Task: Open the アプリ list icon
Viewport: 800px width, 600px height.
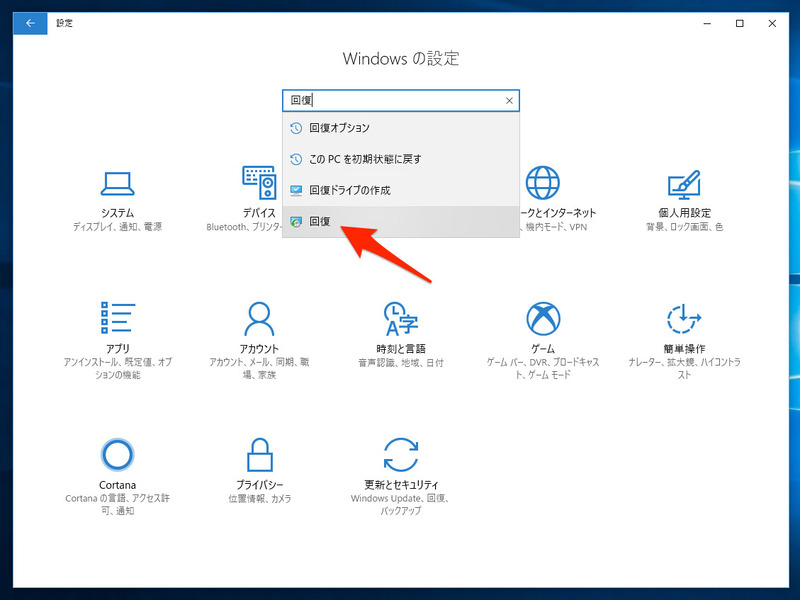Action: click(117, 318)
